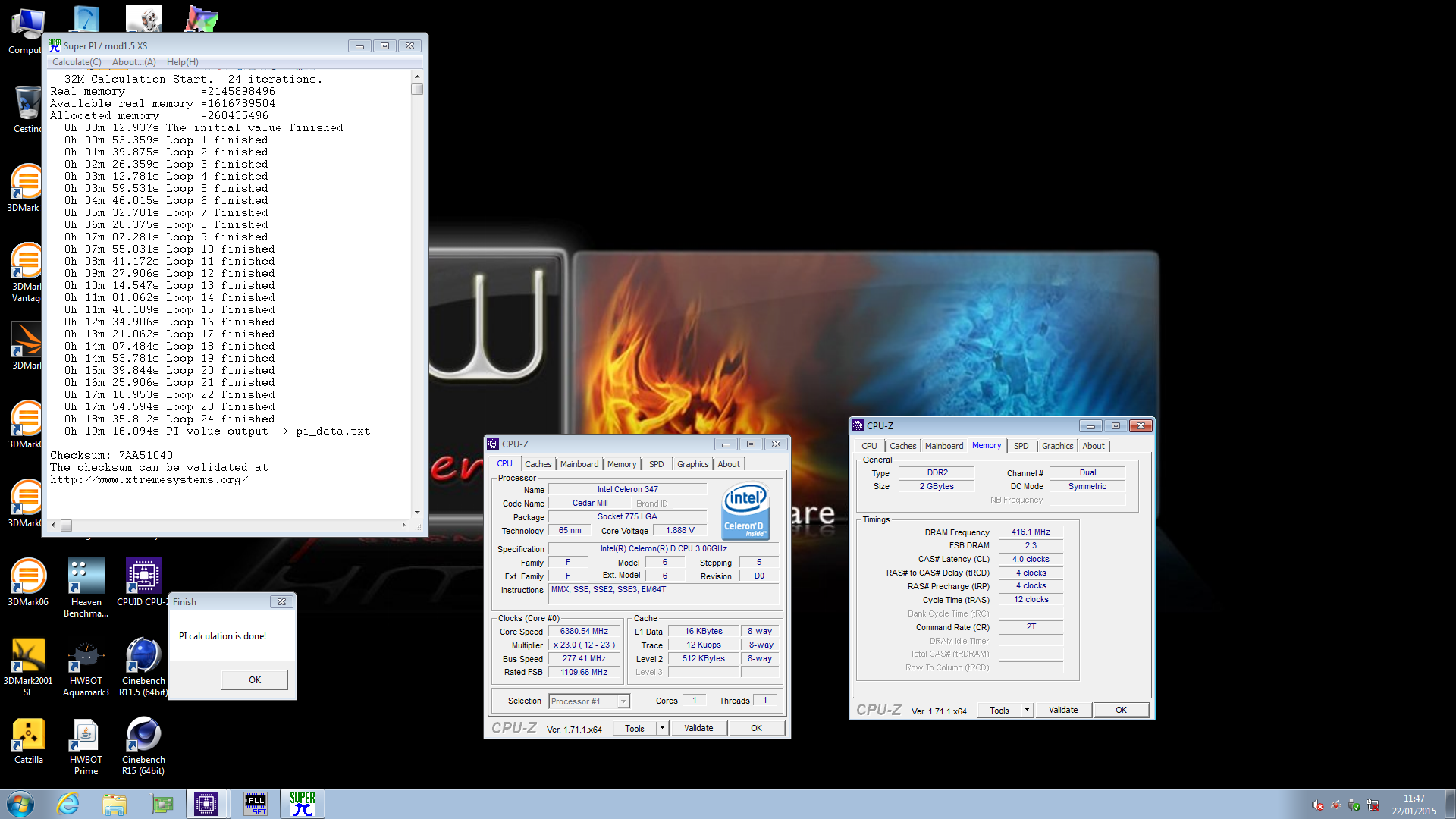Click OK in Finish dialog
Viewport: 1456px width, 819px height.
pyautogui.click(x=255, y=679)
